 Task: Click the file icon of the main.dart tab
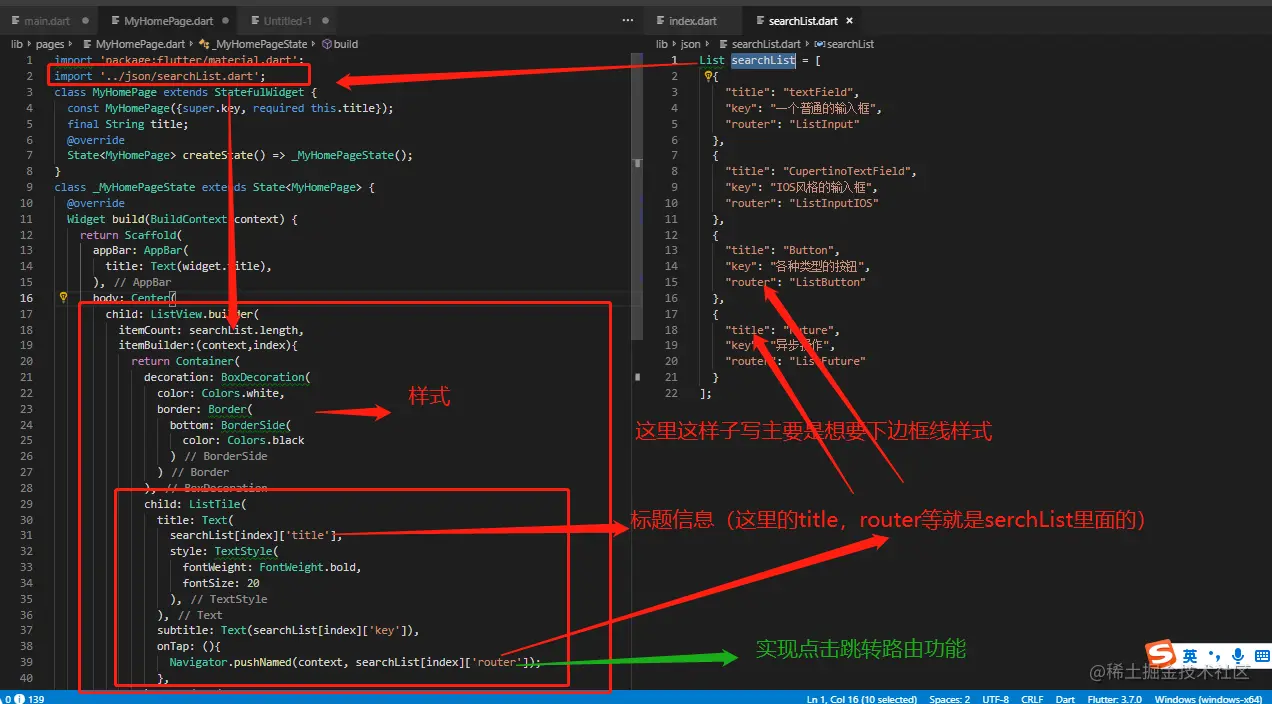[x=17, y=20]
